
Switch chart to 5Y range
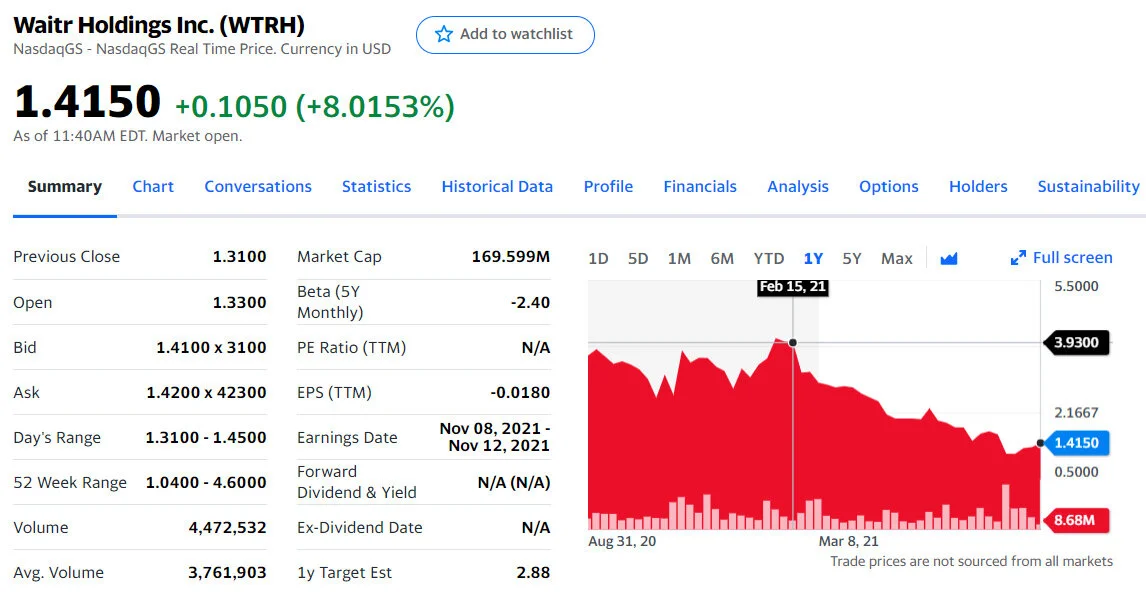pyautogui.click(x=851, y=258)
